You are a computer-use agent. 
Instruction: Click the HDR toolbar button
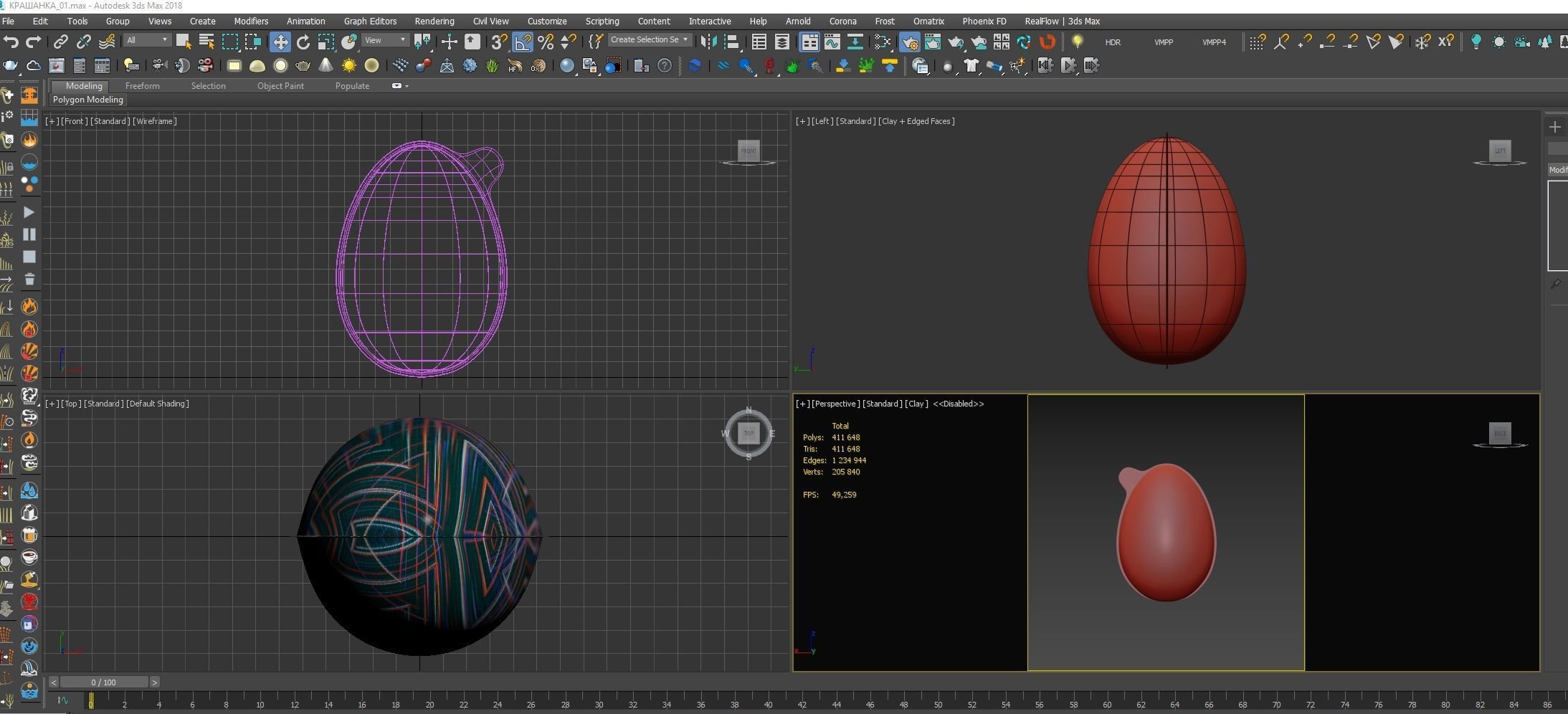(1113, 42)
